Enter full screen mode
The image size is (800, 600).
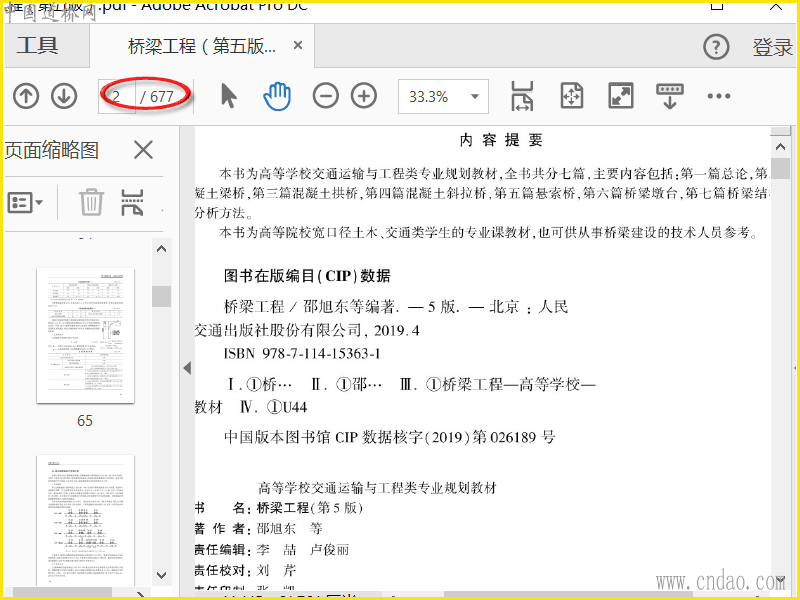(x=621, y=96)
